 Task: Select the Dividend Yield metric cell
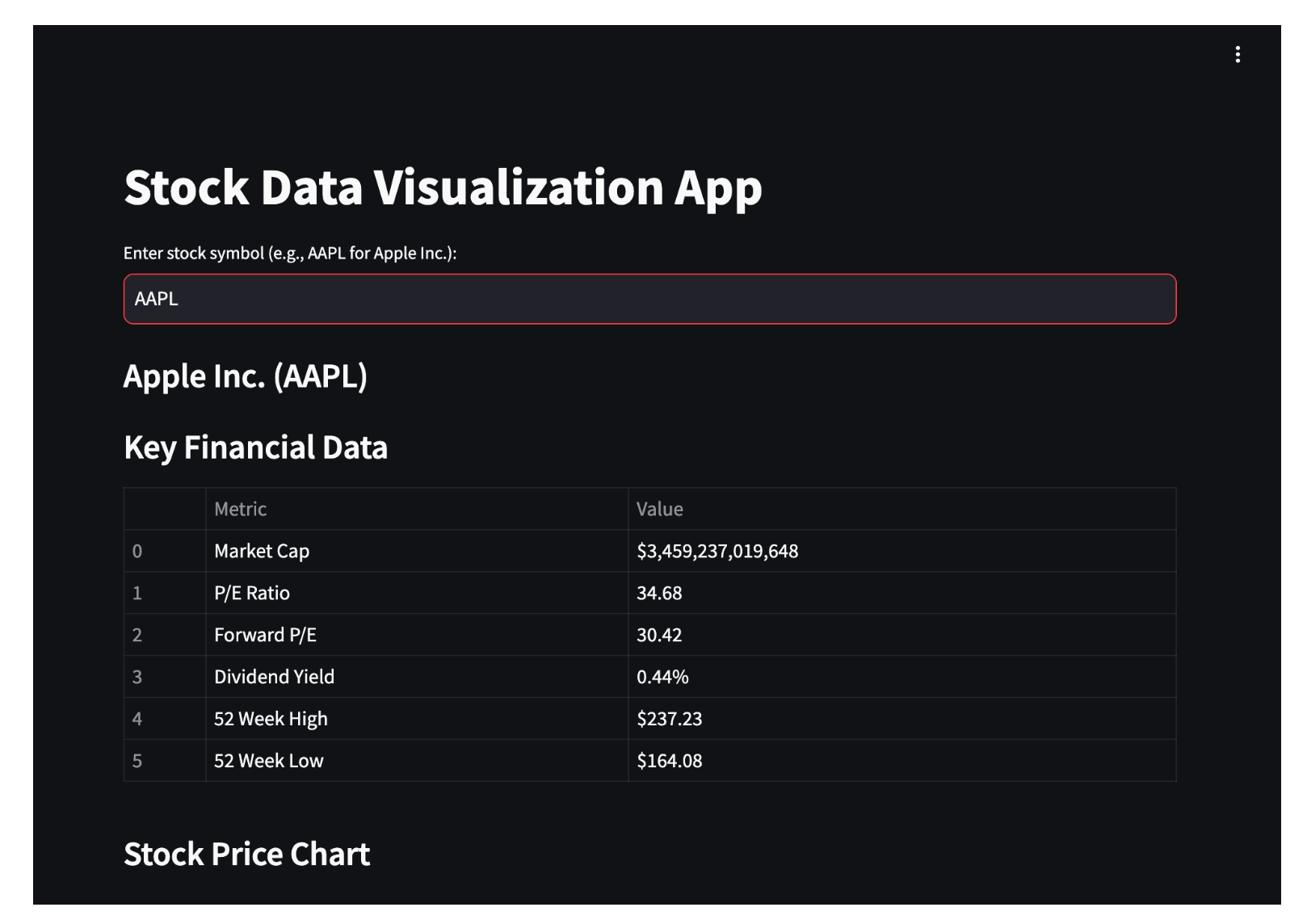274,677
